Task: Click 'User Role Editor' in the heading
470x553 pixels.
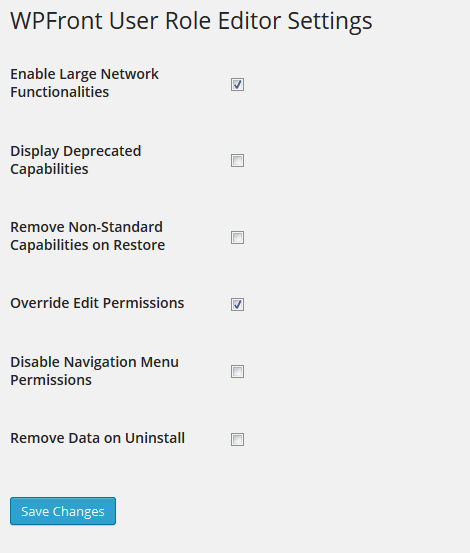Action: coord(195,21)
